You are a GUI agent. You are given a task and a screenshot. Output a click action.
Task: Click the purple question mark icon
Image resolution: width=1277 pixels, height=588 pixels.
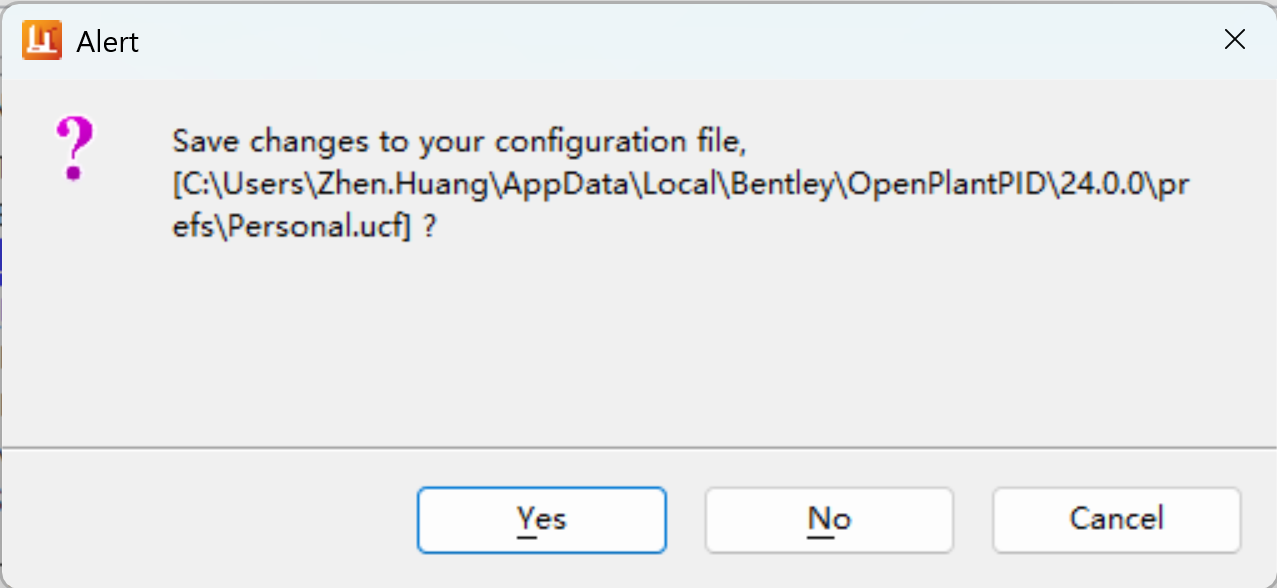pyautogui.click(x=74, y=148)
